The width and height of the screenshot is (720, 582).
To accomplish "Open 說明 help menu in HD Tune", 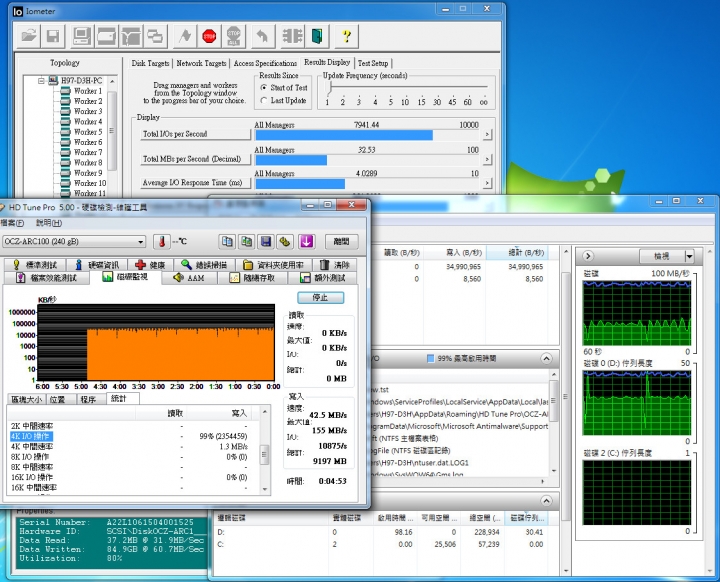I will click(49, 223).
